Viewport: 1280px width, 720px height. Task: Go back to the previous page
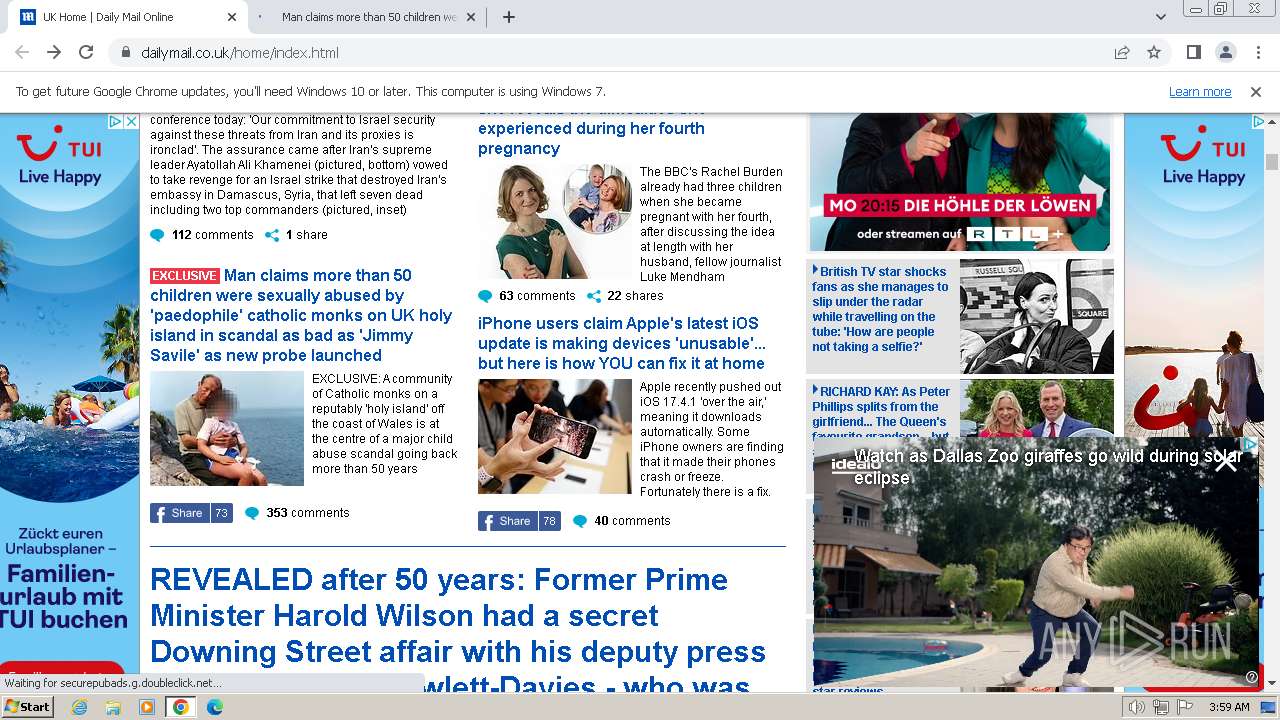point(22,53)
